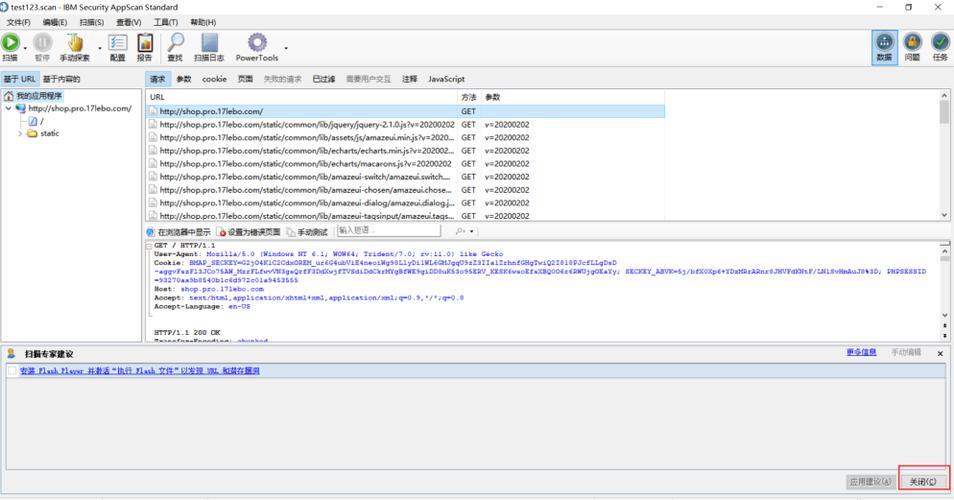Switch to the 已过滤 tab
954x500 pixels.
(324, 79)
